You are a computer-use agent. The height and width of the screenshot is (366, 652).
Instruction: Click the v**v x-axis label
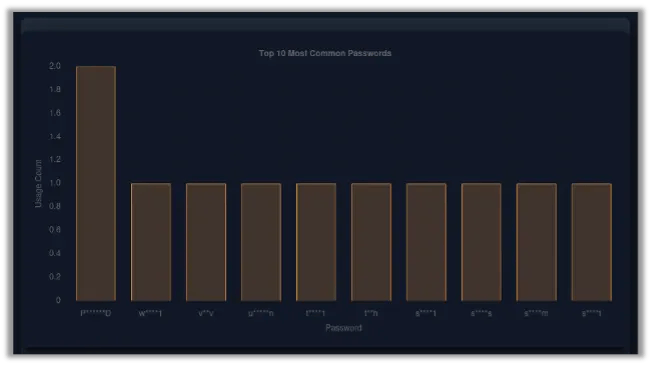point(206,313)
